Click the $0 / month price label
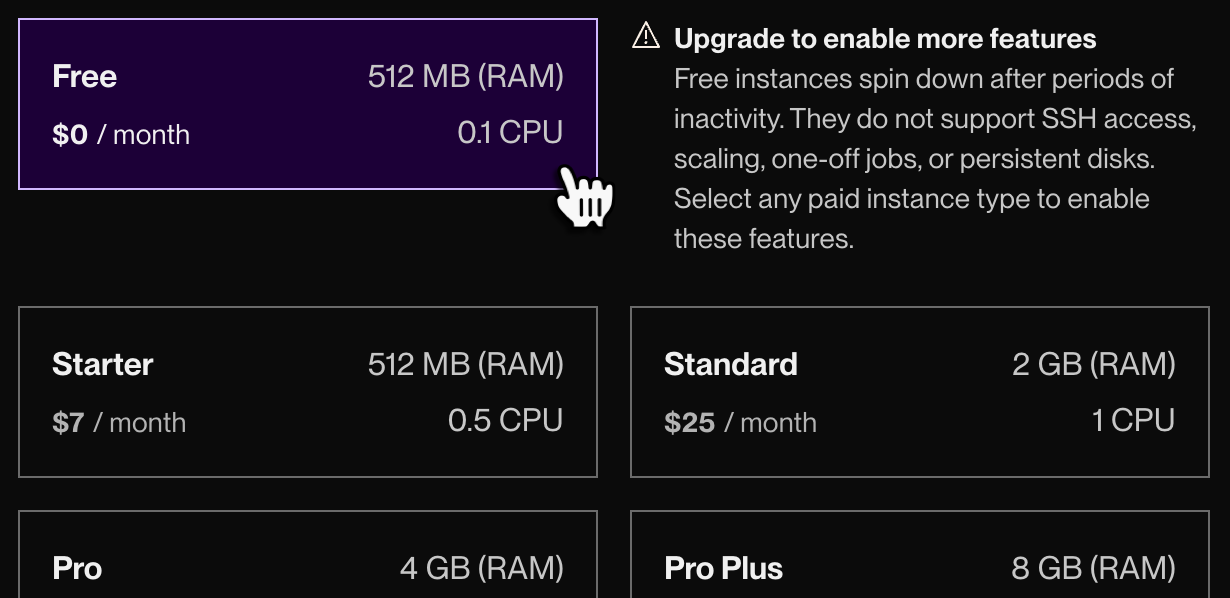The height and width of the screenshot is (598, 1230). pos(121,135)
